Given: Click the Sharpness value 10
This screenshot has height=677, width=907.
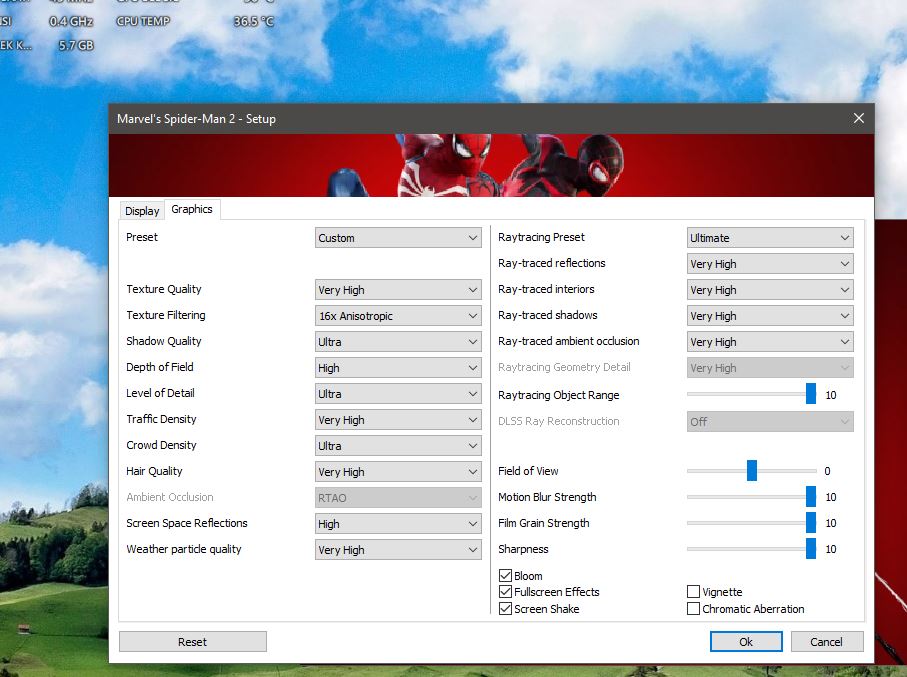Looking at the screenshot, I should [x=831, y=549].
